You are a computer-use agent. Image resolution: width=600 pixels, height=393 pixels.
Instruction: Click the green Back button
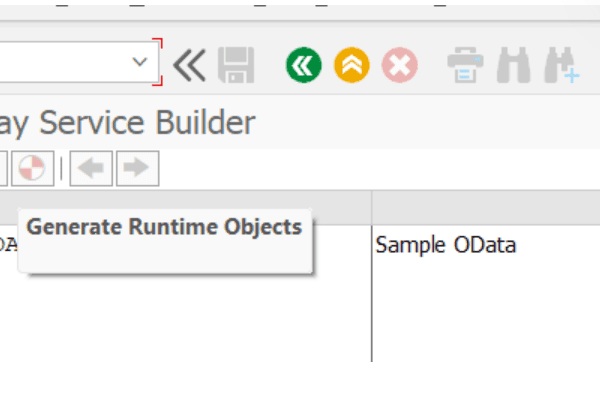click(x=304, y=65)
